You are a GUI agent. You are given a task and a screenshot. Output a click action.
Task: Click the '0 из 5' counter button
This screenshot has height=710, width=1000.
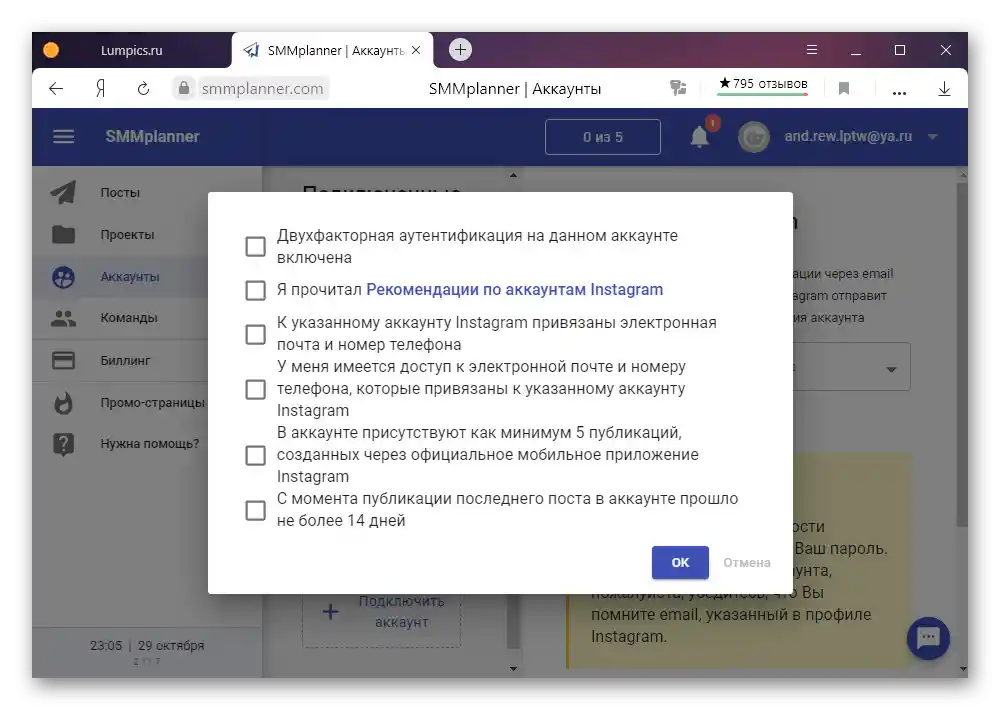point(603,137)
